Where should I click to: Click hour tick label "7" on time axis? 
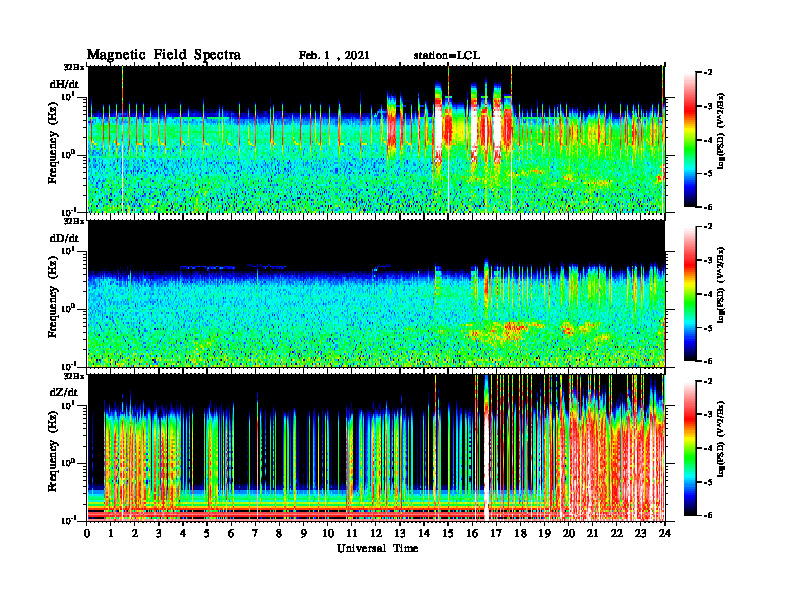tap(256, 533)
